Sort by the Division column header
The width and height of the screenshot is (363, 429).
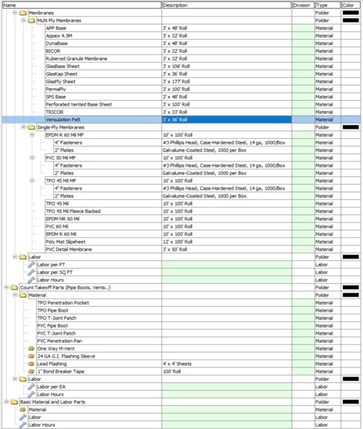pos(303,5)
